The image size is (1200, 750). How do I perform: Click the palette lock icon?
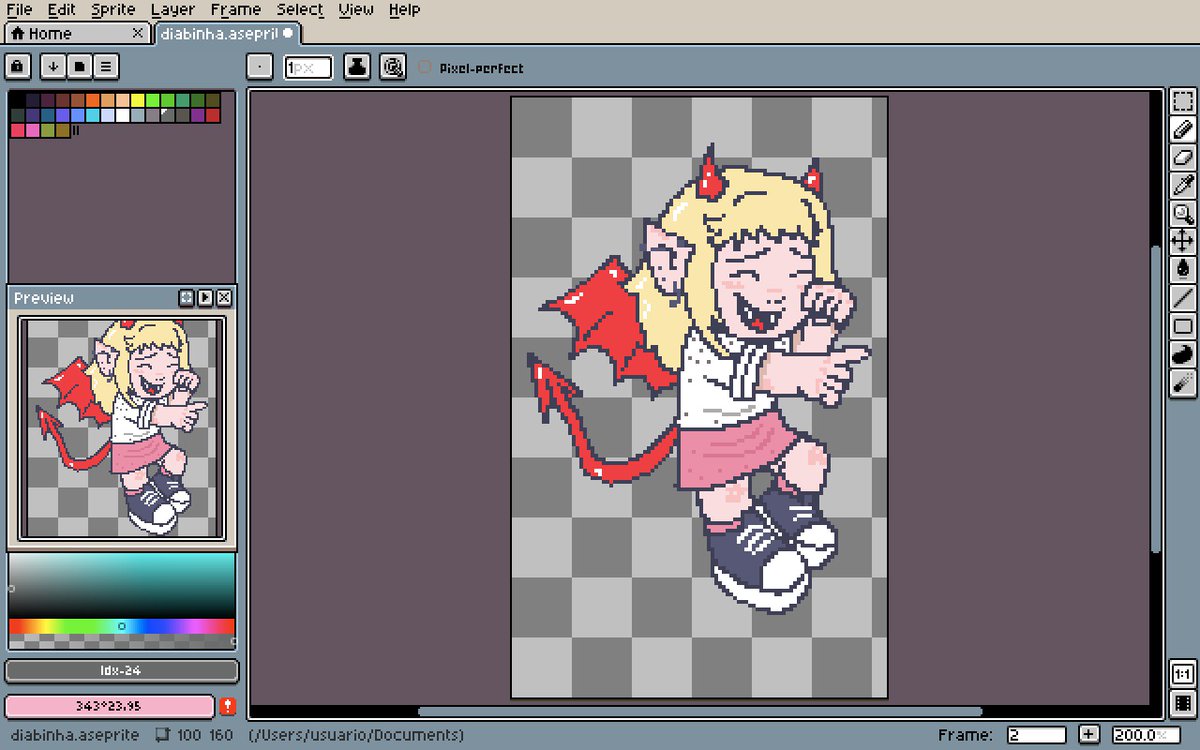click(17, 67)
